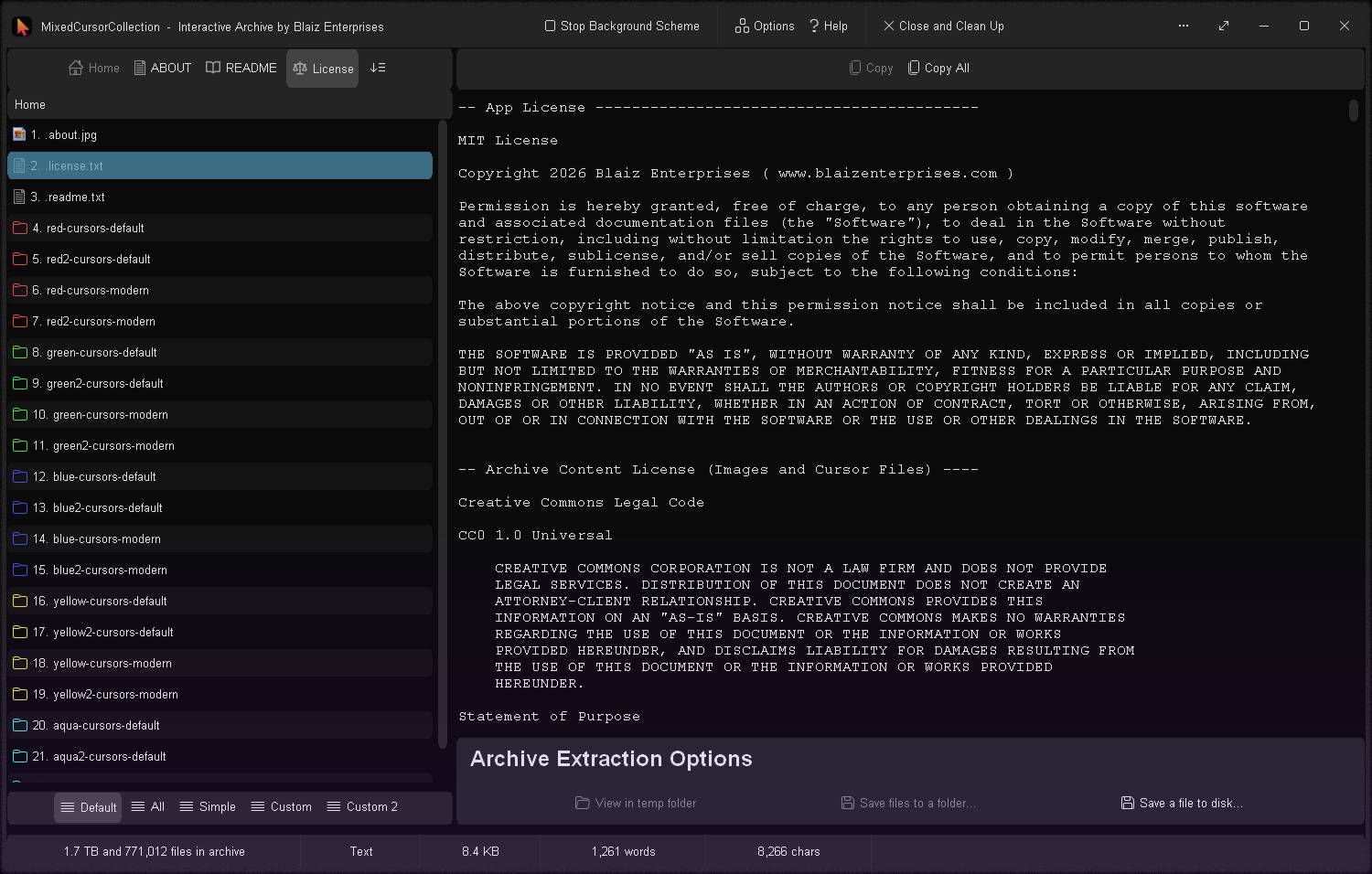The image size is (1372, 874).
Task: Click the 'Statement of Purpose' heading line
Action: pos(549,717)
